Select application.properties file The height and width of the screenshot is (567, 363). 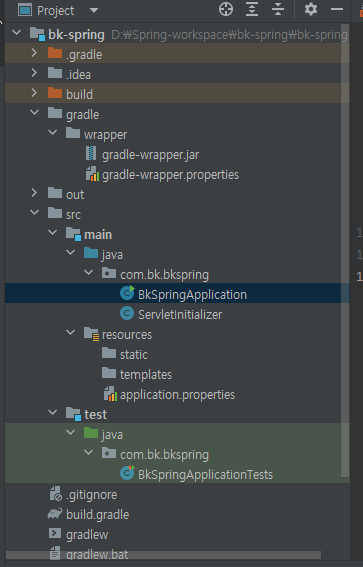tap(178, 395)
